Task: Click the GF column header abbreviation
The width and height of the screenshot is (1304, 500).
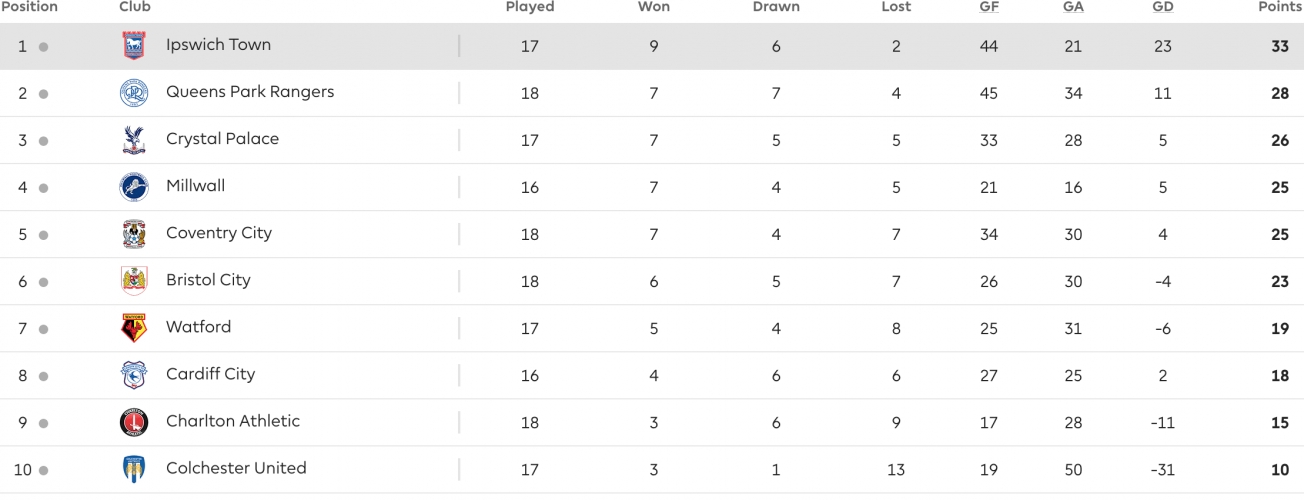Action: click(989, 7)
